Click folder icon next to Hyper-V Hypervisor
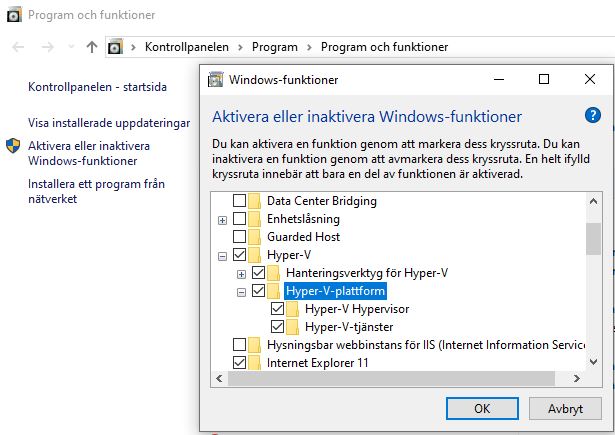 (x=292, y=309)
